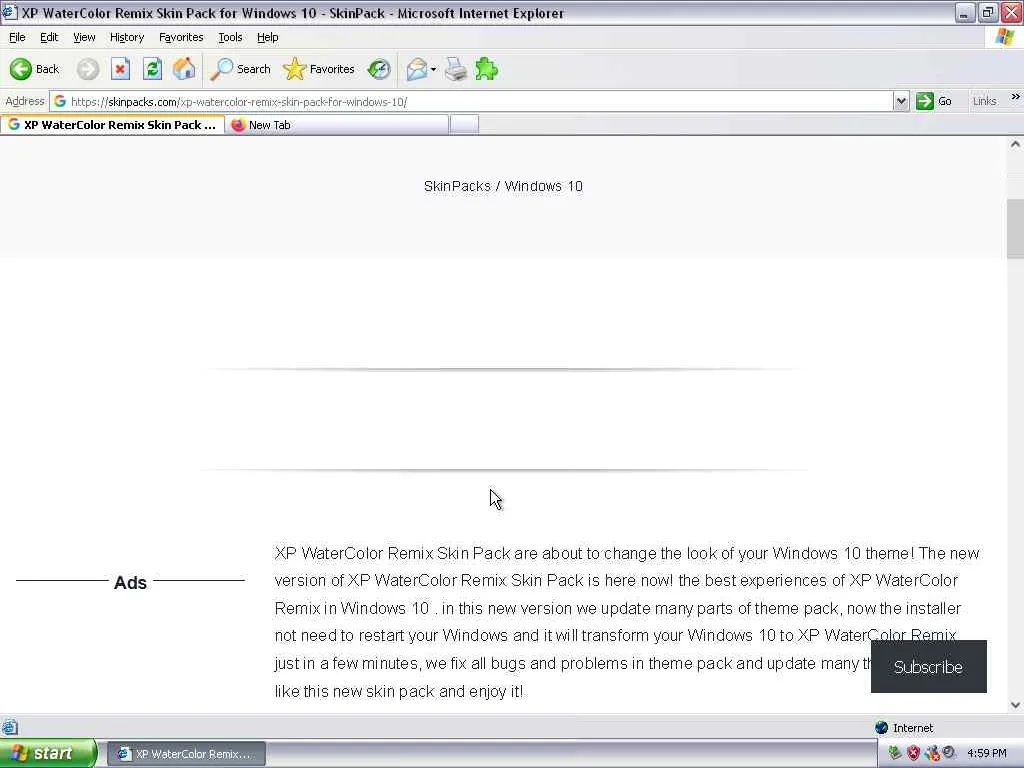
Task: Go back with the green Back arrow
Action: click(x=34, y=69)
